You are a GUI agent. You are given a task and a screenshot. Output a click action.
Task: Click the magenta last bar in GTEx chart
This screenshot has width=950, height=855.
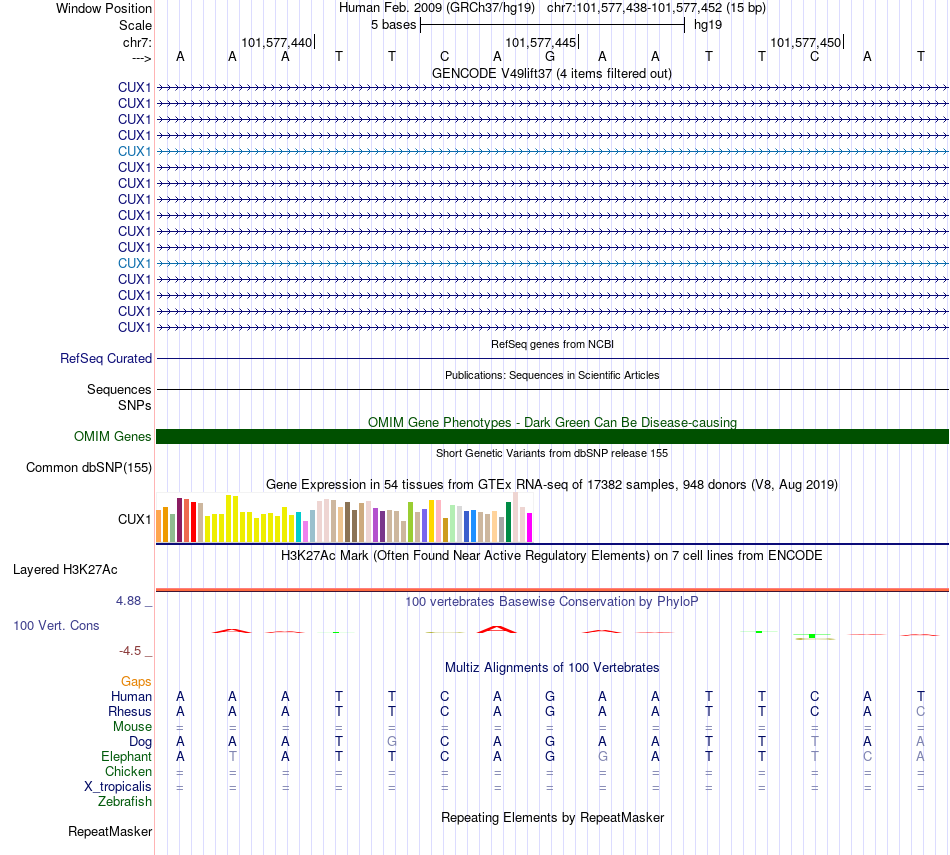tap(530, 527)
